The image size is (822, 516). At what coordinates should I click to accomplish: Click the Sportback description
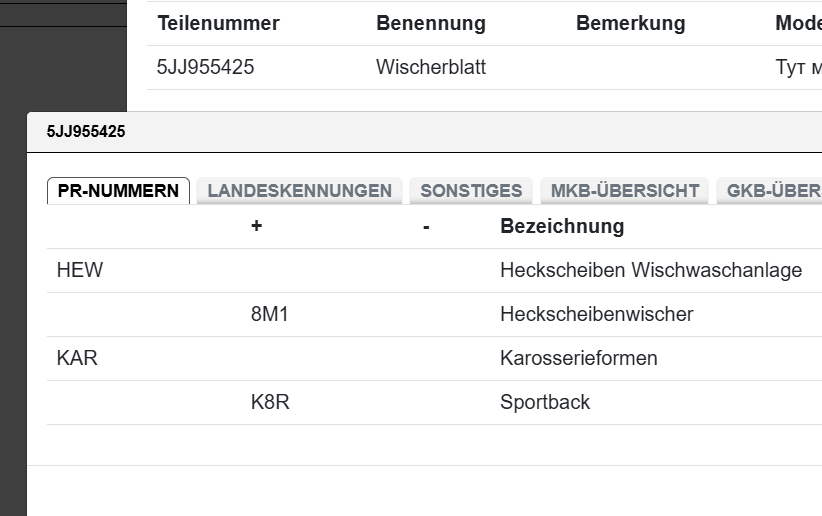[x=545, y=402]
